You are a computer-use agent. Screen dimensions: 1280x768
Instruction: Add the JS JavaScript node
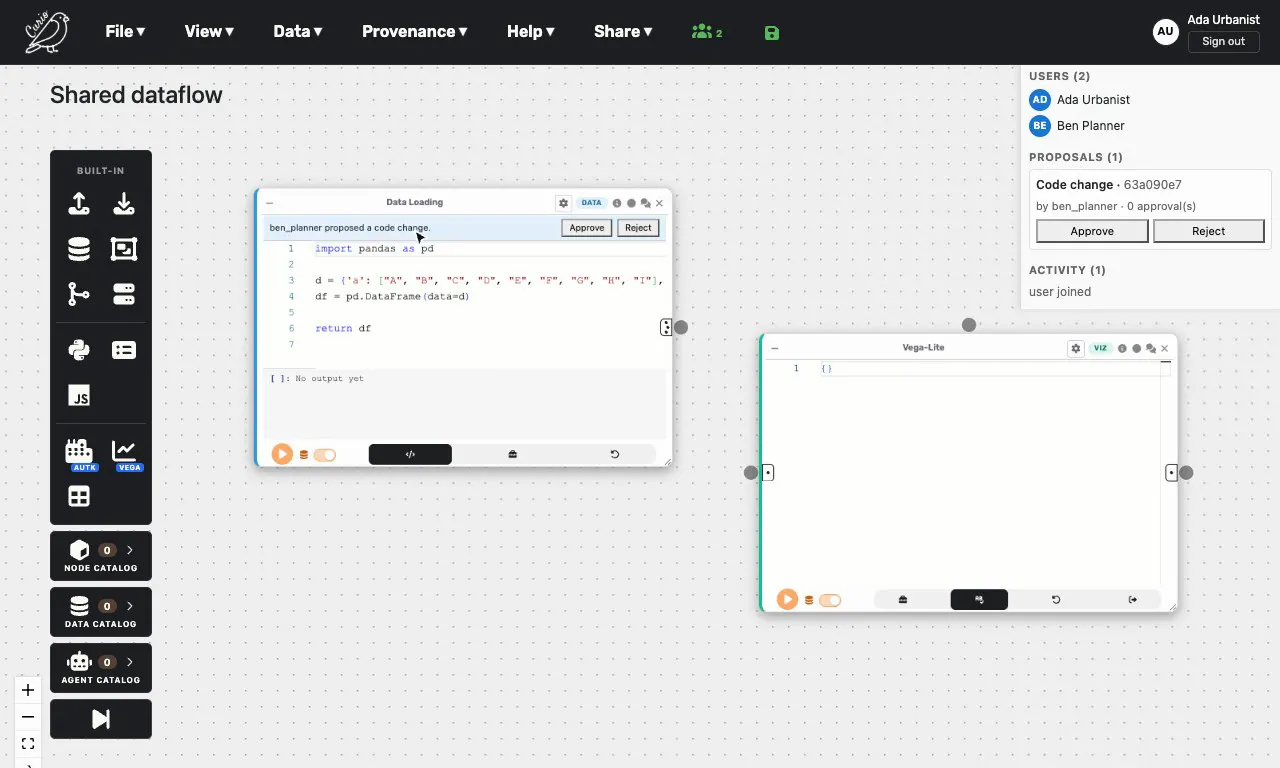(79, 395)
